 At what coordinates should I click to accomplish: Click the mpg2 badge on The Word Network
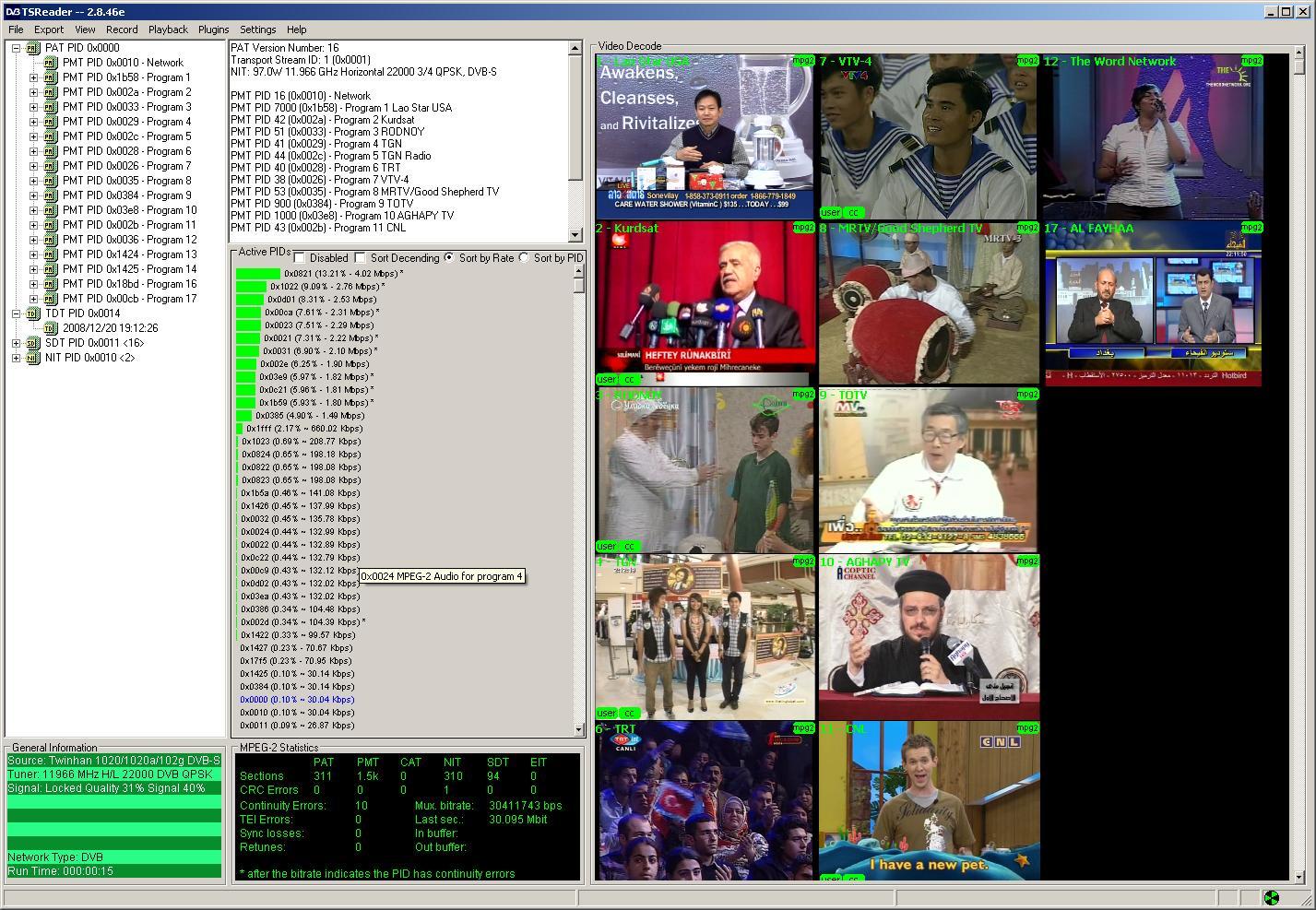tap(1251, 61)
